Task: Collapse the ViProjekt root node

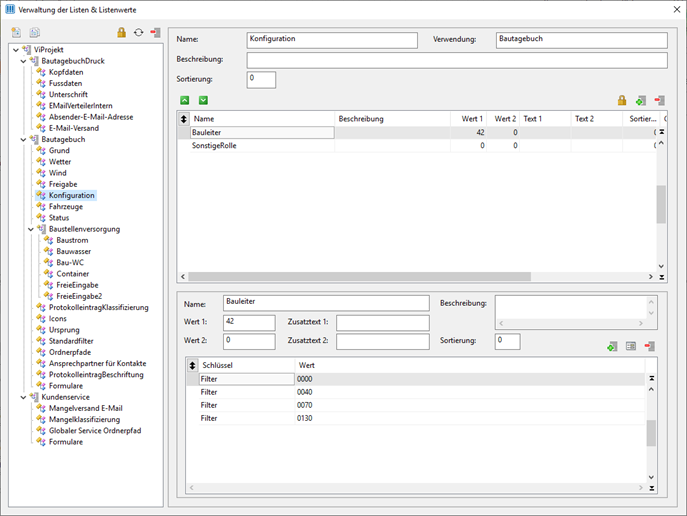Action: pyautogui.click(x=16, y=49)
